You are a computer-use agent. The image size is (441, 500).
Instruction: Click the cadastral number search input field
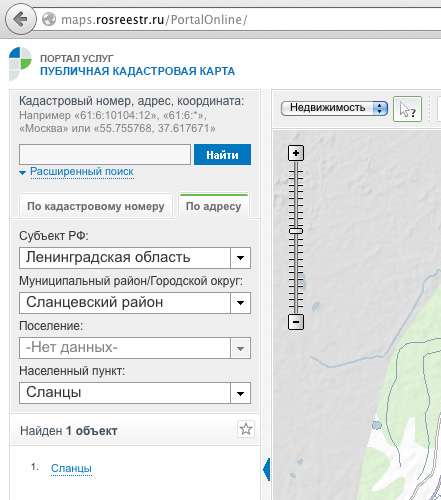pyautogui.click(x=105, y=155)
